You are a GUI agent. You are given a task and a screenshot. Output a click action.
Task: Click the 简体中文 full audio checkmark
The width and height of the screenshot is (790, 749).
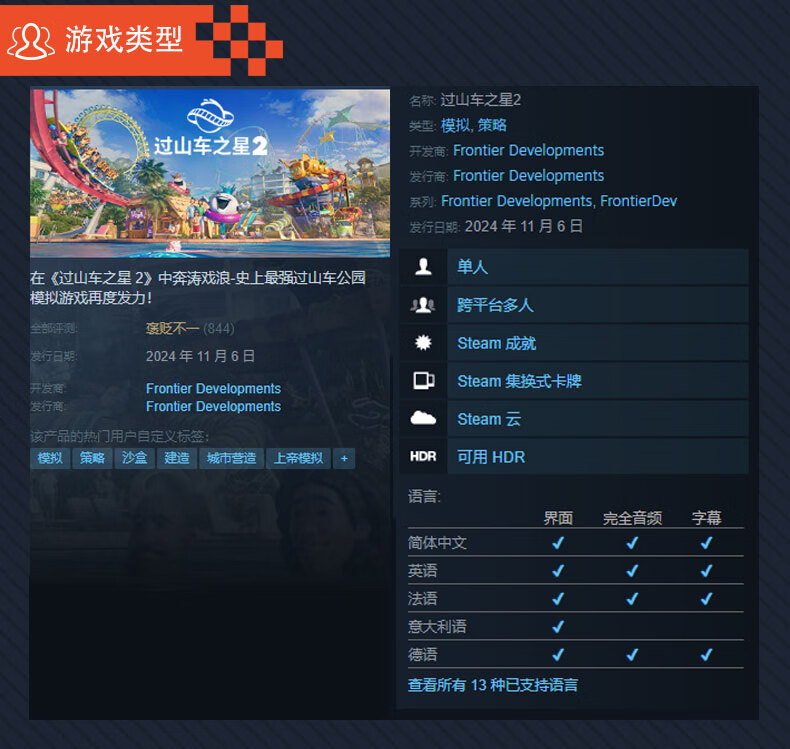pos(632,543)
